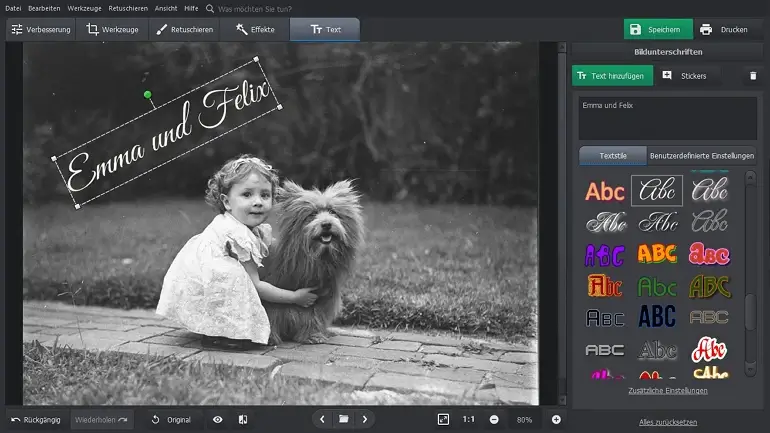Image resolution: width=770 pixels, height=433 pixels.
Task: Open the folder browse icon
Action: (344, 419)
